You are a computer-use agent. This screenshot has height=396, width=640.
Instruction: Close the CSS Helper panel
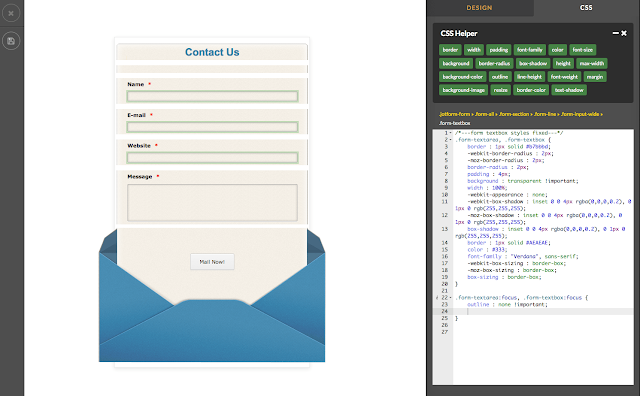[x=624, y=33]
